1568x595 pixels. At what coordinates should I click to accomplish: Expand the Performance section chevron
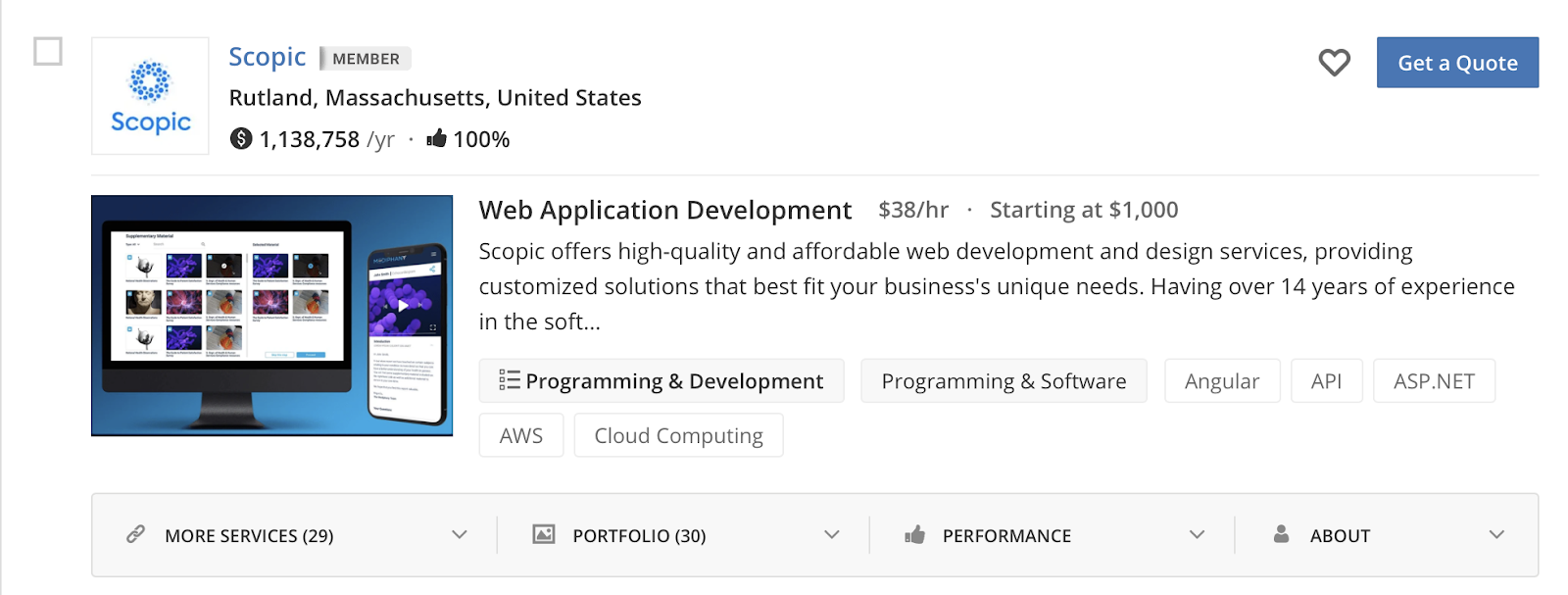click(x=1197, y=535)
